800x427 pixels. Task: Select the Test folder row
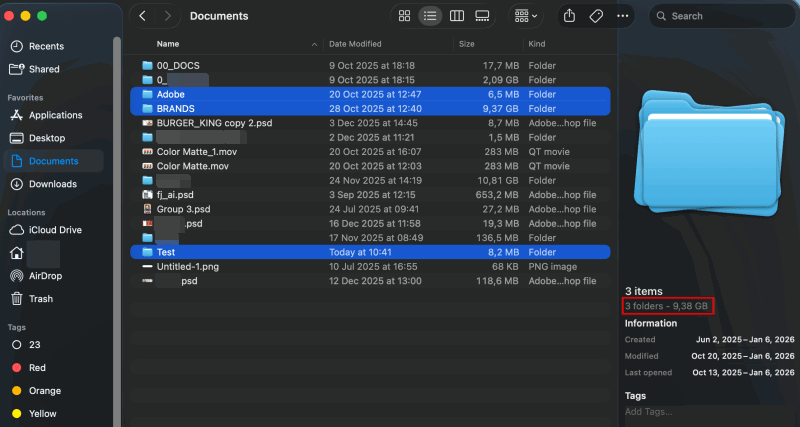[x=370, y=252]
